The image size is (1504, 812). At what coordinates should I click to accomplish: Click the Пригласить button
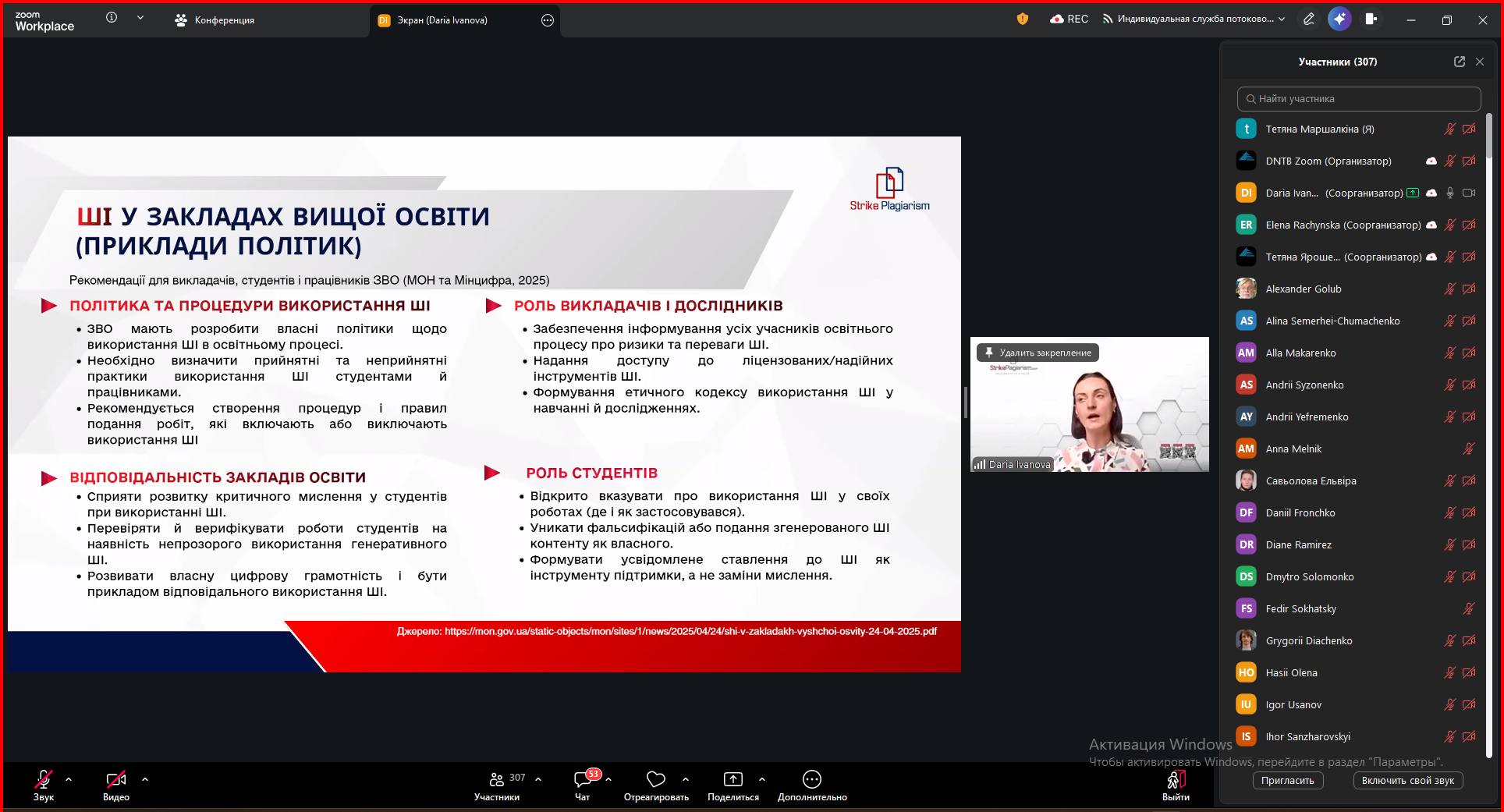1288,781
